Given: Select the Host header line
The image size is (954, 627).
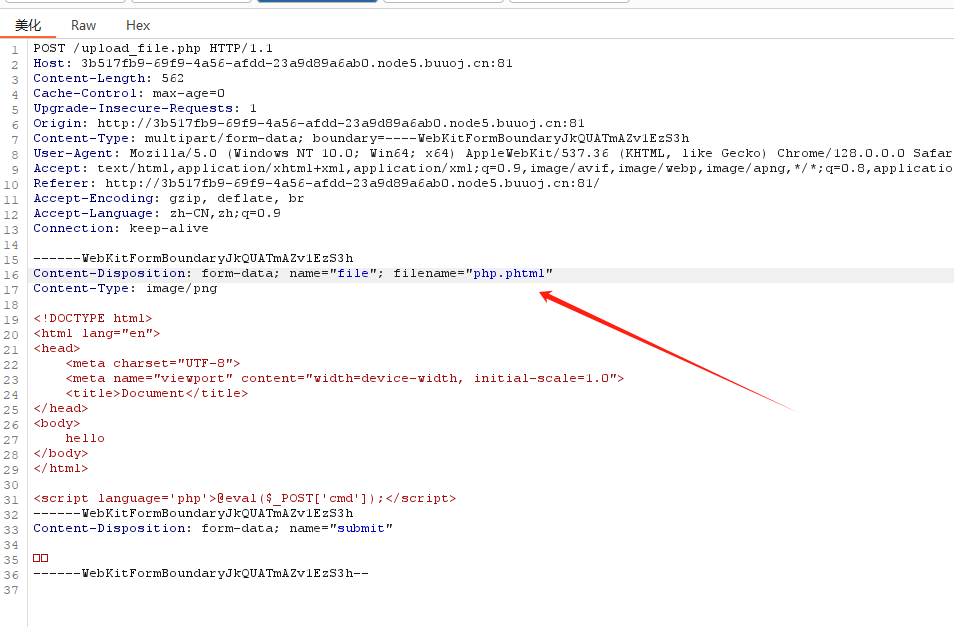Looking at the screenshot, I should 273,63.
